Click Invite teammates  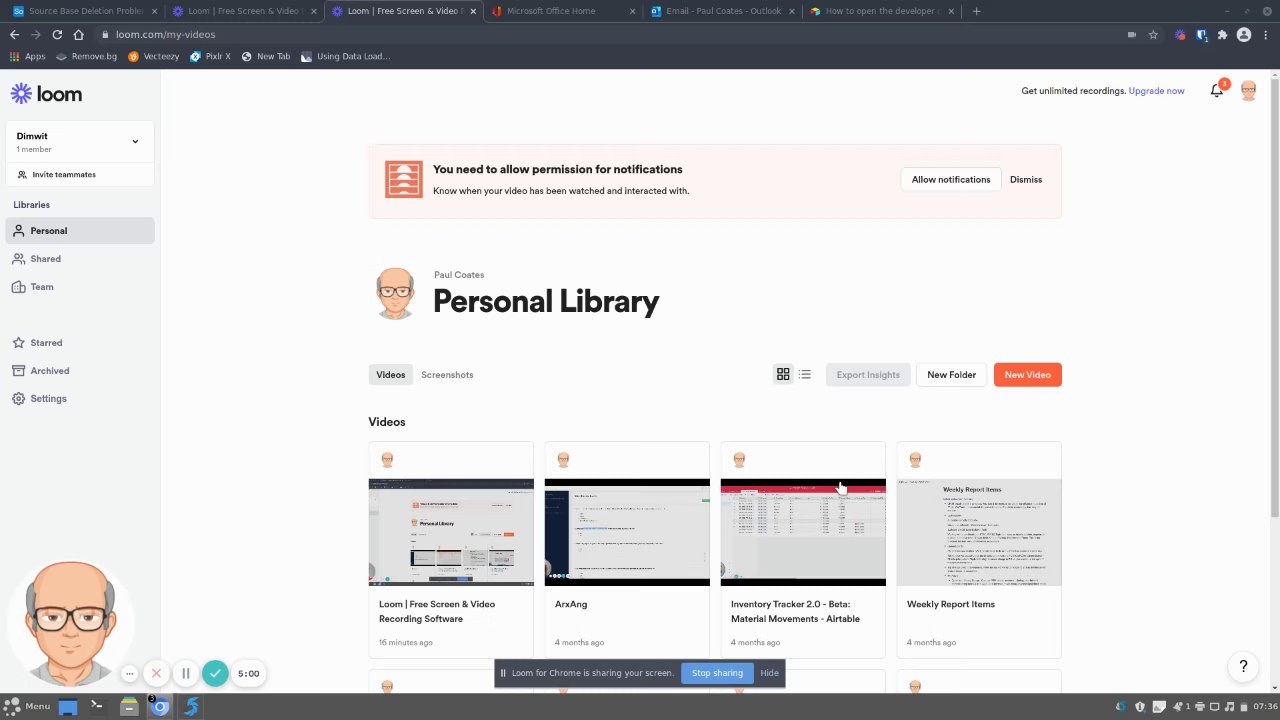tap(64, 174)
